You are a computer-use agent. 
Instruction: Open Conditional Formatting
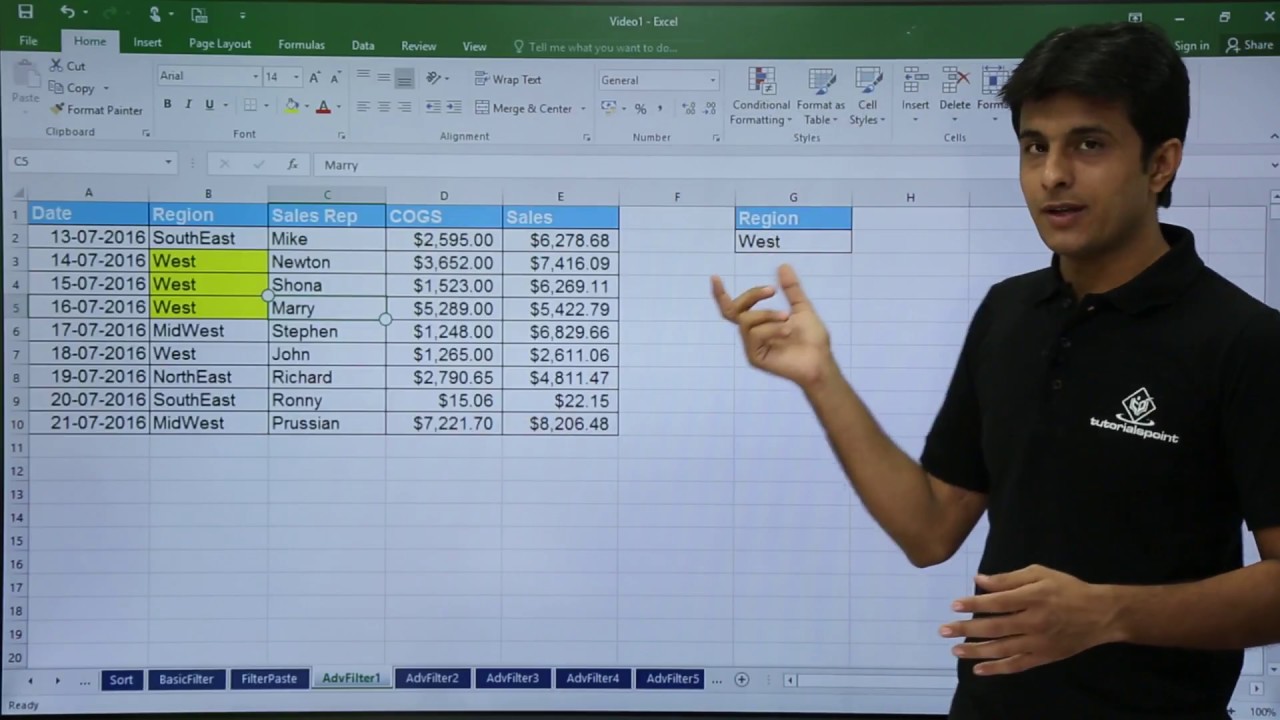coord(761,97)
